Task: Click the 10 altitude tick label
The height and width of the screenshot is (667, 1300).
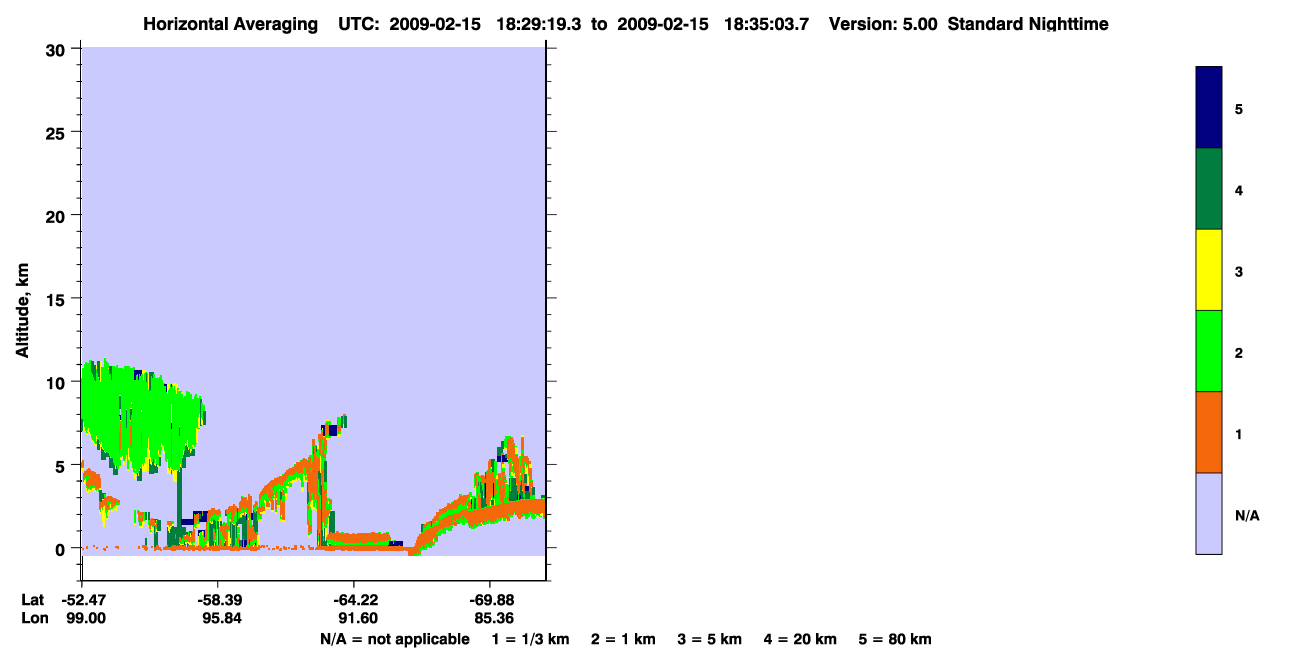Action: (x=57, y=382)
